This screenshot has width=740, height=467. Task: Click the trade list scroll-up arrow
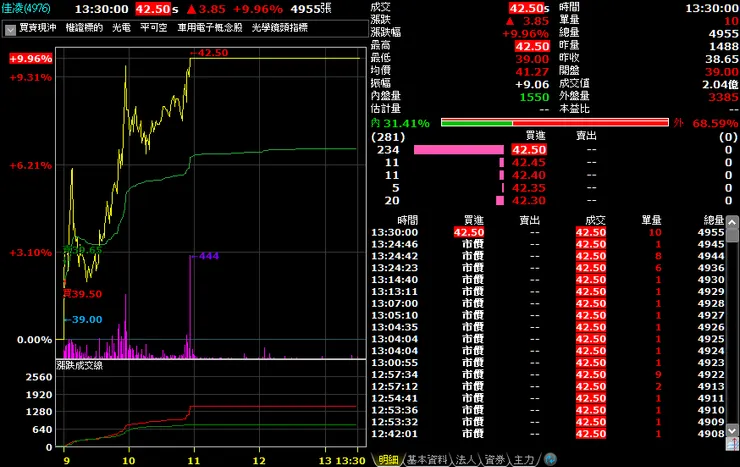pyautogui.click(x=732, y=222)
